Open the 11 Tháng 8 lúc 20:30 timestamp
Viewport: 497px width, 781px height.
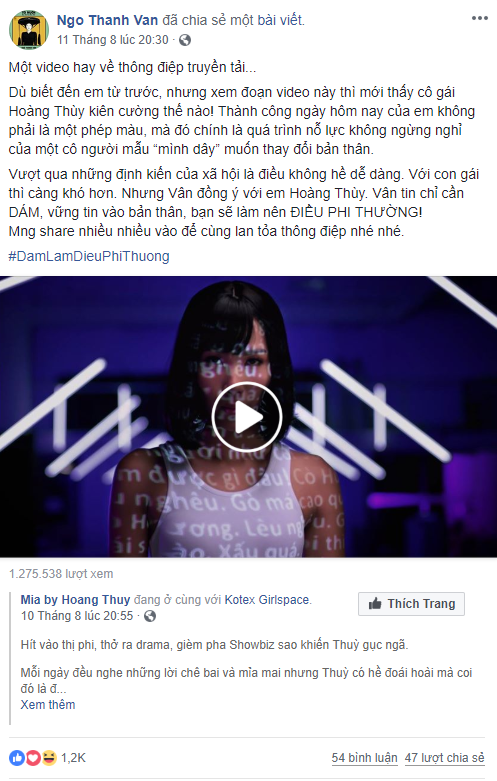pos(113,40)
